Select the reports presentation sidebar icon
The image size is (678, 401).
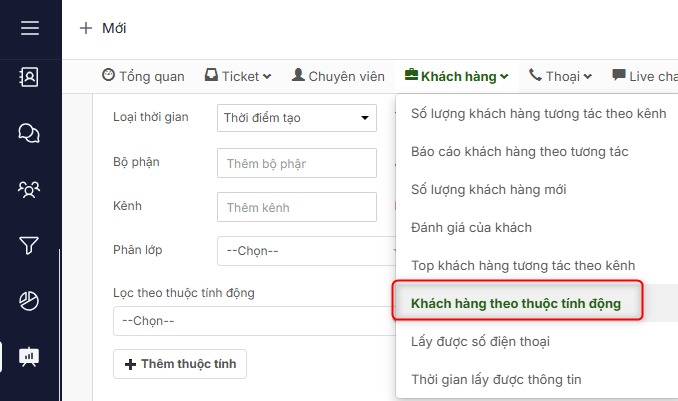click(30, 355)
